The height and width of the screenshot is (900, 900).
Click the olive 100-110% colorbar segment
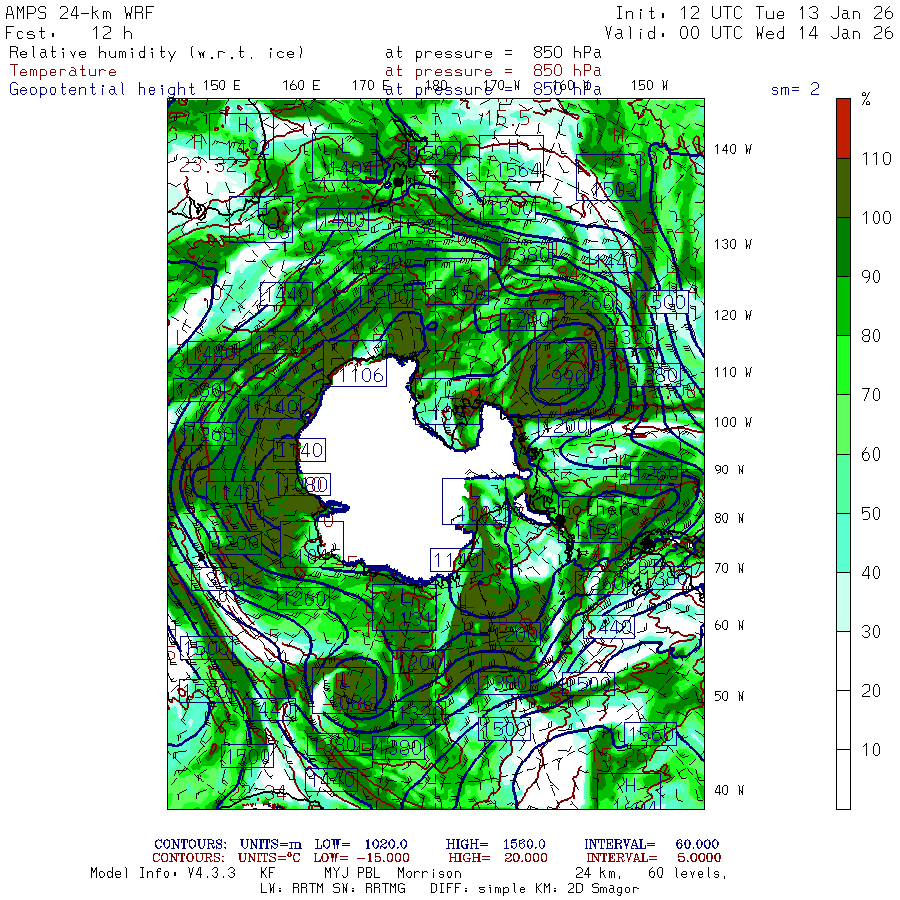click(x=843, y=188)
